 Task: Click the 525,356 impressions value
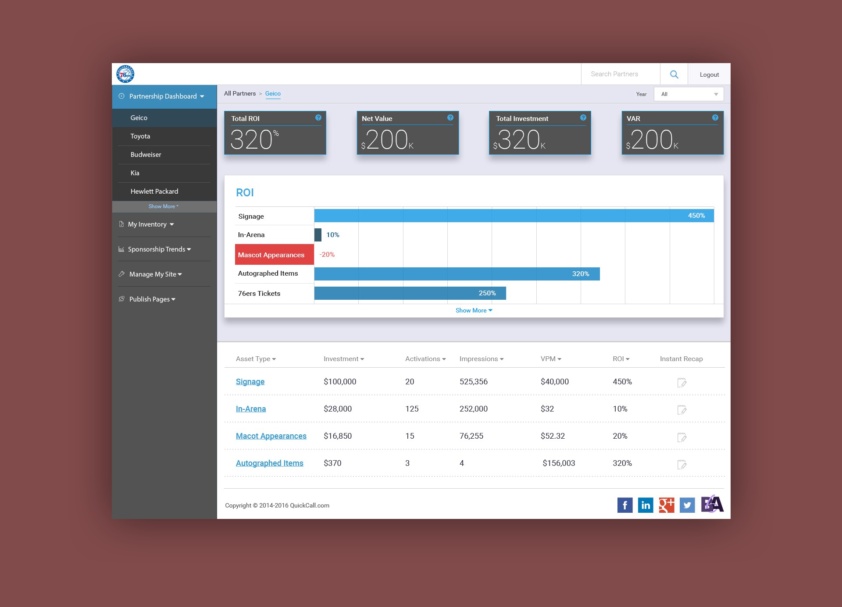473,381
